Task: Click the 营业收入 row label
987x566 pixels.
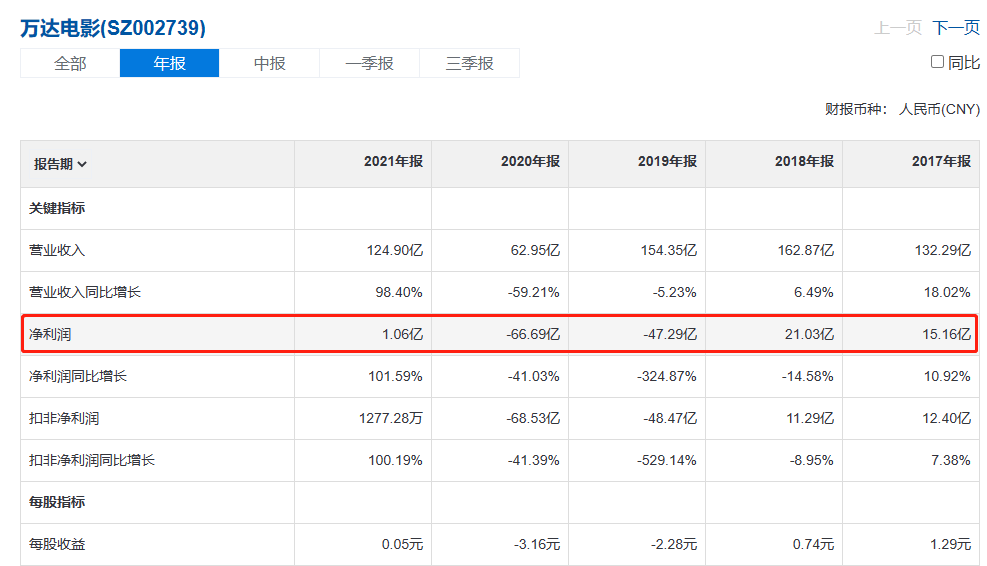Action: click(57, 251)
